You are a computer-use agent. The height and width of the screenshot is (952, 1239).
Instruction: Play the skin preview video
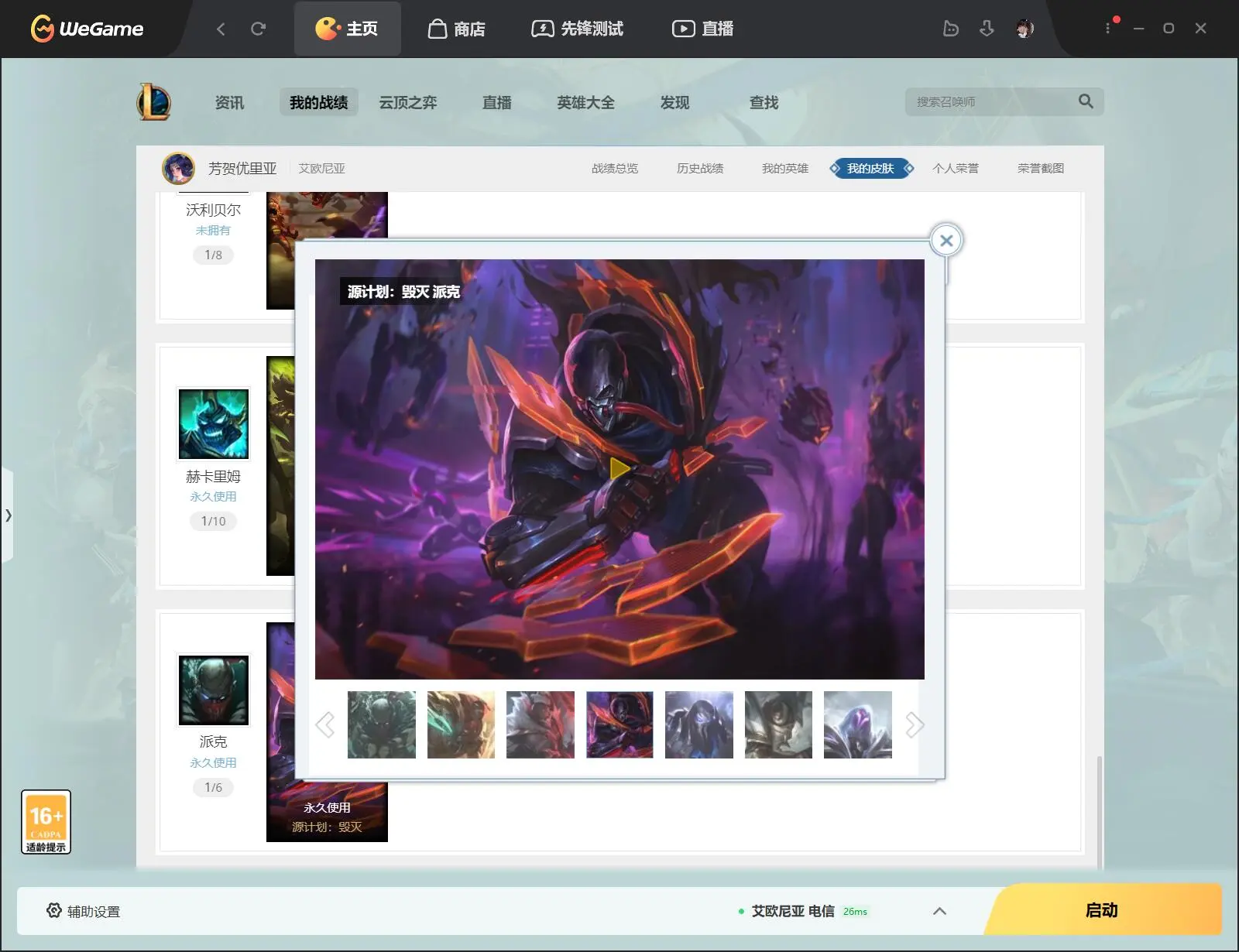point(619,468)
